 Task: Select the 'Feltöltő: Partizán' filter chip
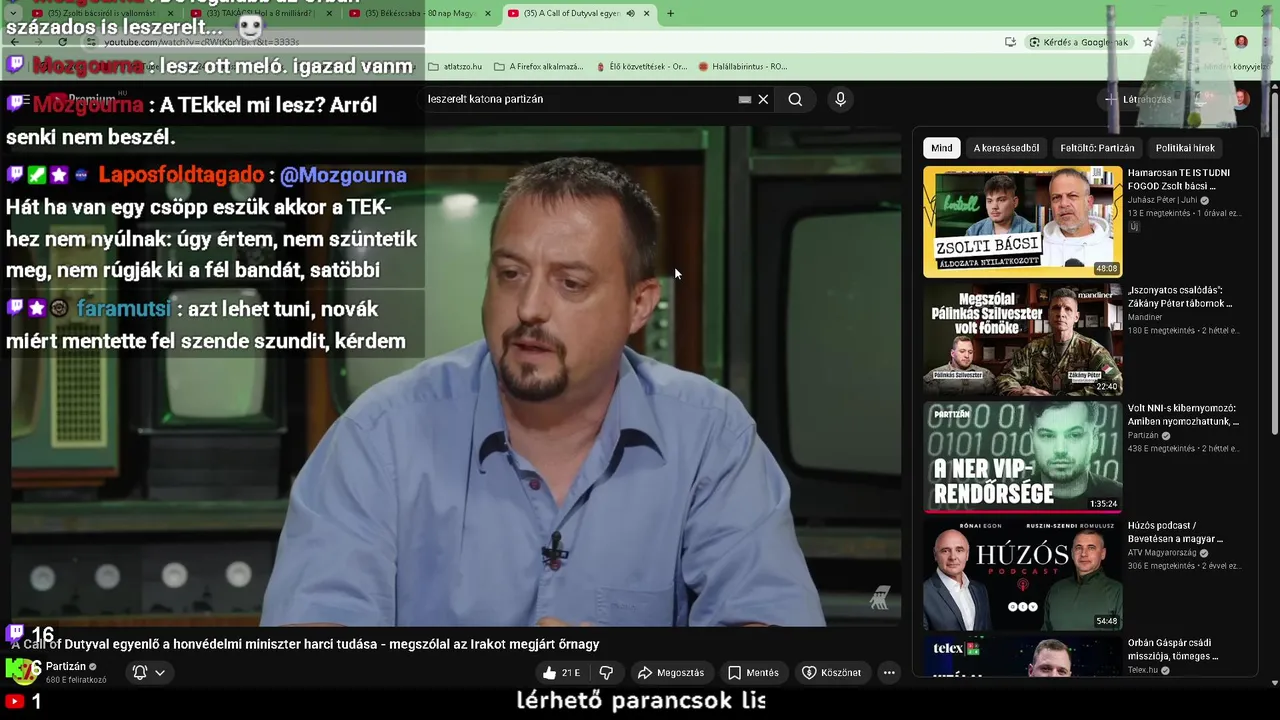(1097, 148)
